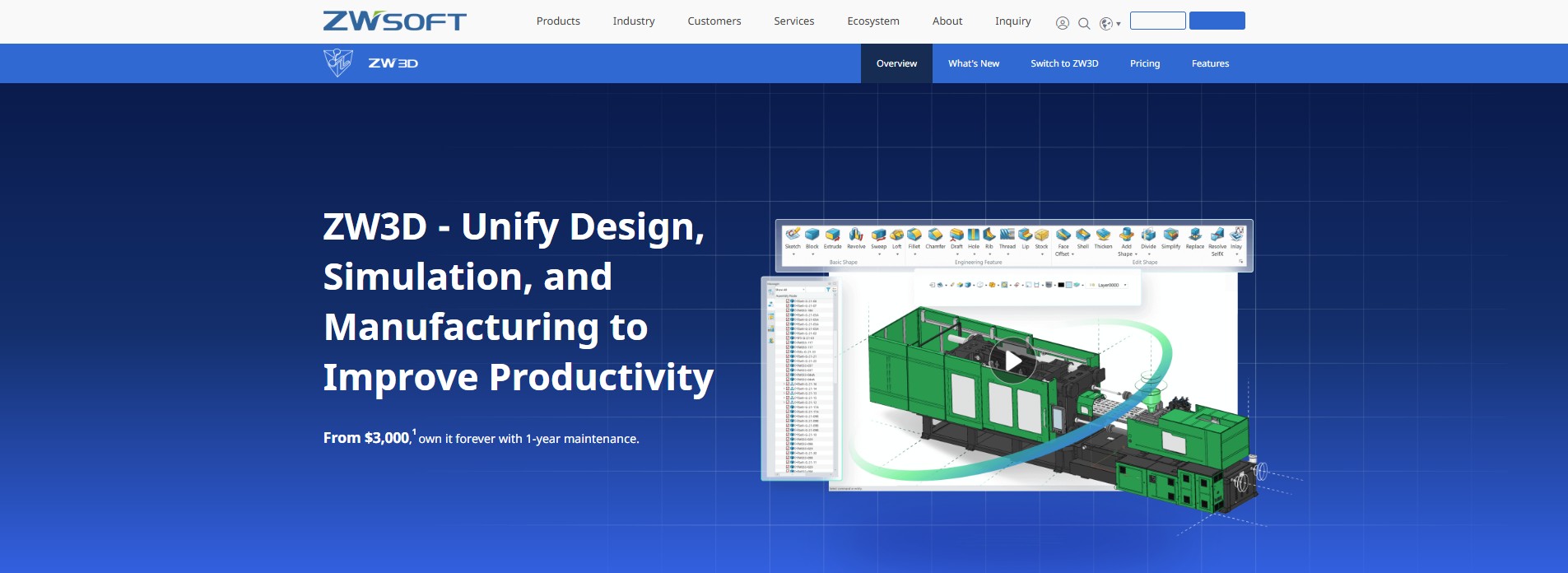Open the globe language selector

1109,23
